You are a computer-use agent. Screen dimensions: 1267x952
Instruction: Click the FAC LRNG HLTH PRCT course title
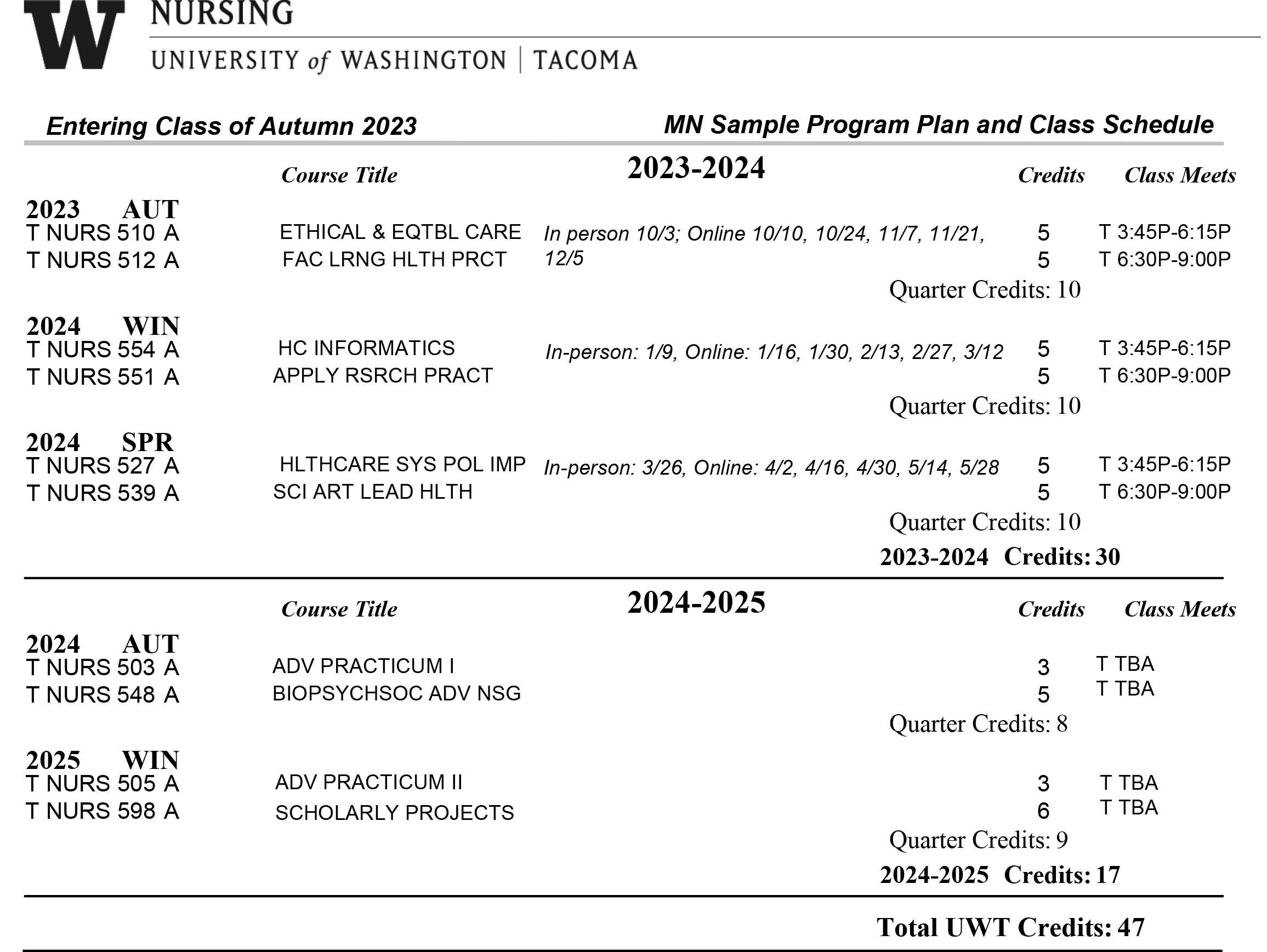click(394, 259)
